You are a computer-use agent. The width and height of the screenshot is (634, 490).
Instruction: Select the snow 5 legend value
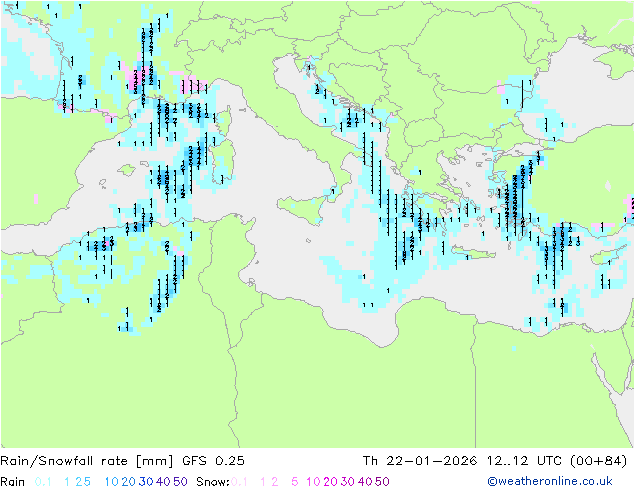295,482
